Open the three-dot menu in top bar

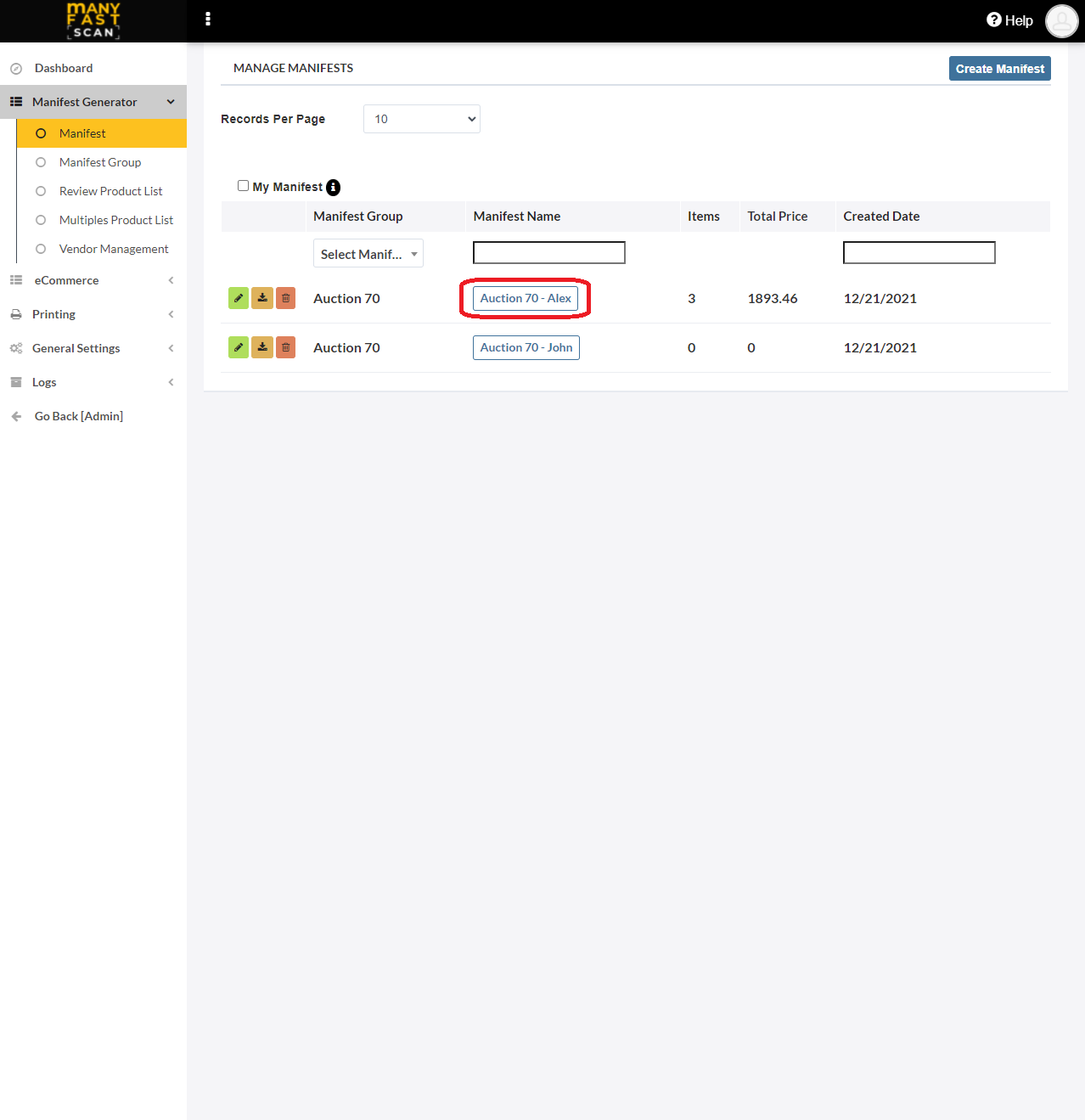(x=208, y=20)
